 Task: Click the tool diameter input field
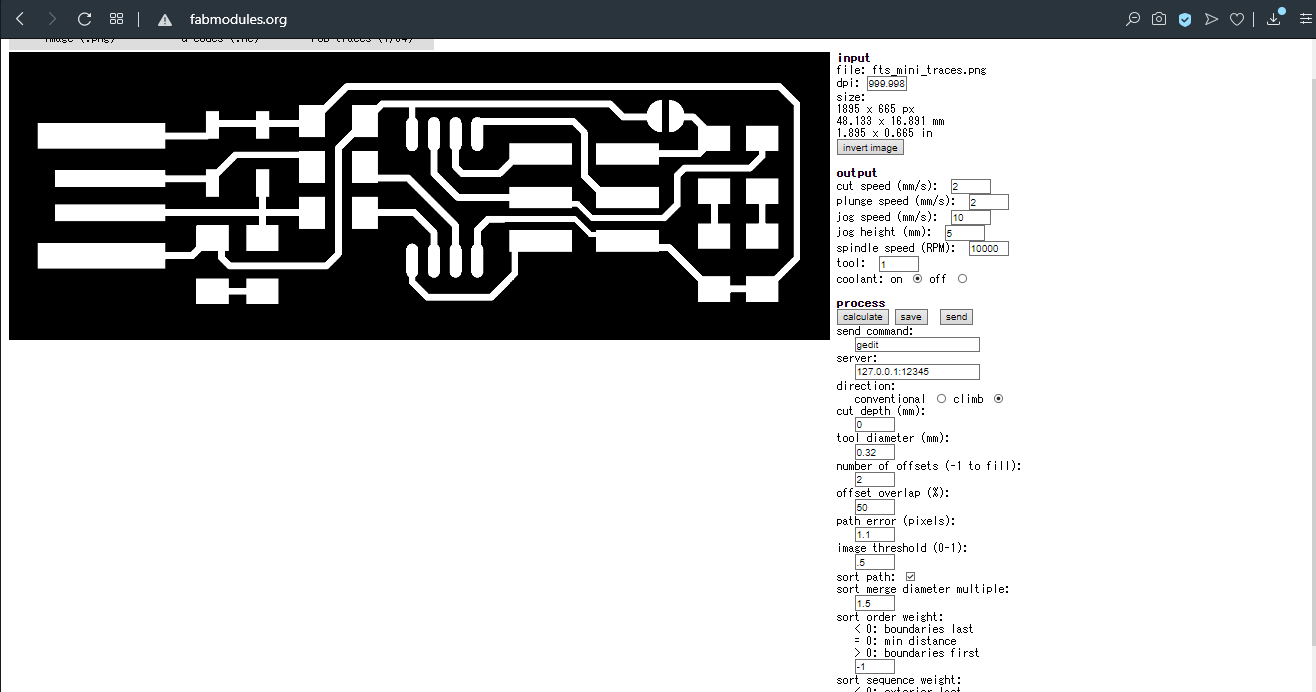click(x=875, y=452)
